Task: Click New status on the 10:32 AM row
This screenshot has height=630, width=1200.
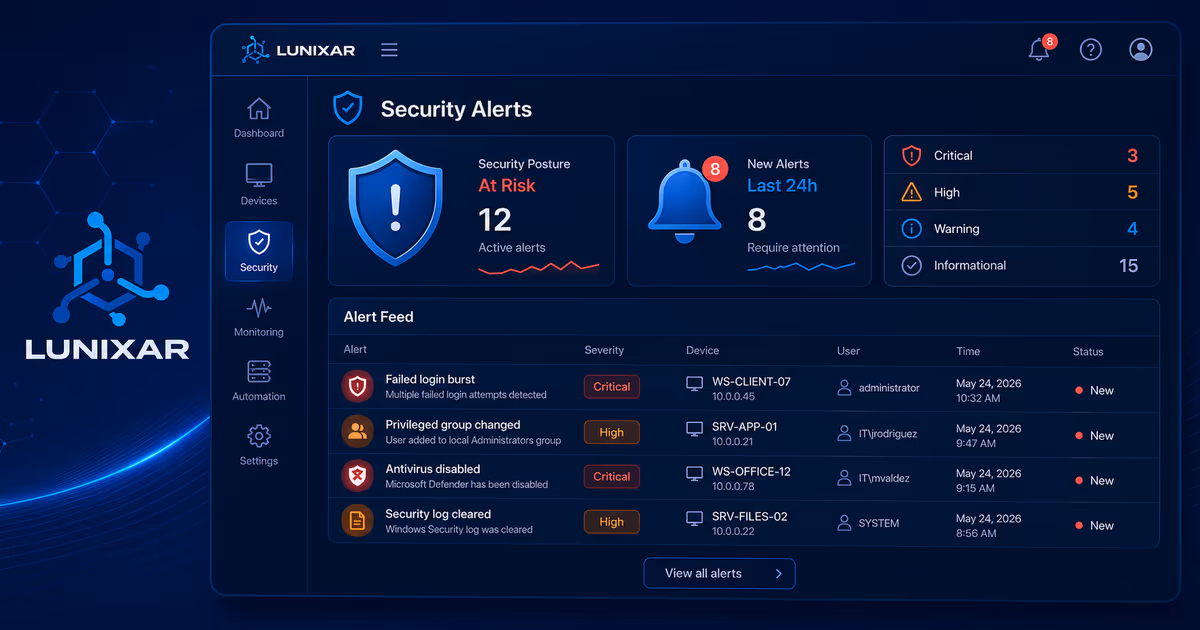Action: click(1094, 390)
